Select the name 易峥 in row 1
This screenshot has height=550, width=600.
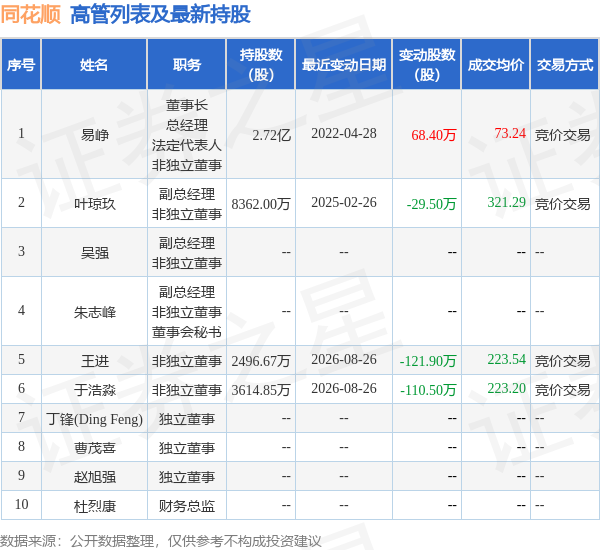[x=95, y=135]
